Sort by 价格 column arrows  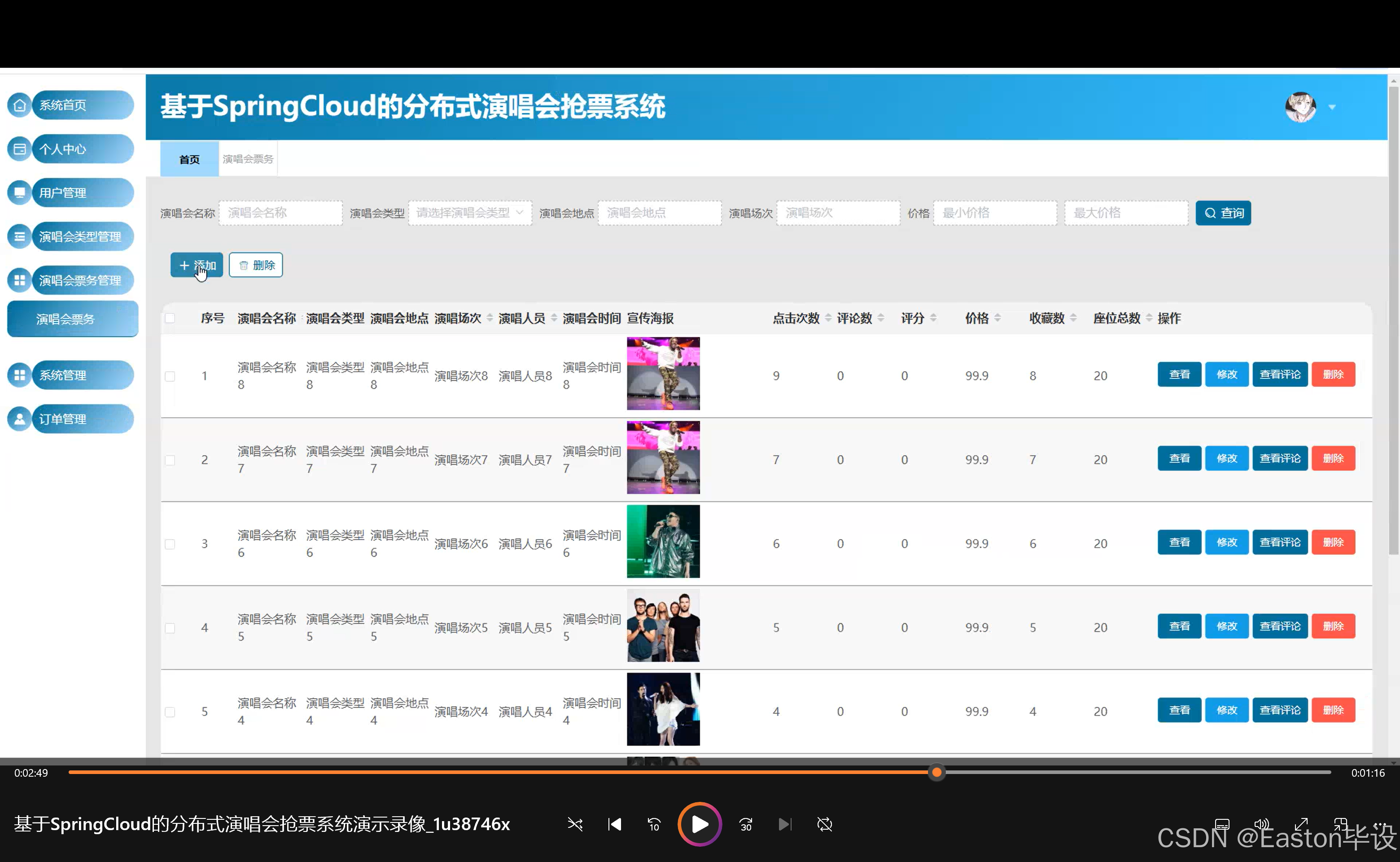point(997,318)
